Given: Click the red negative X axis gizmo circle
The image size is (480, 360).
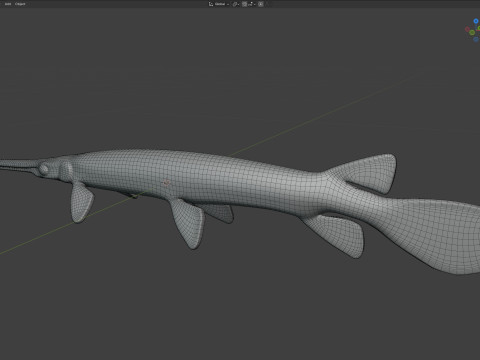Looking at the screenshot, I should pos(467,29).
